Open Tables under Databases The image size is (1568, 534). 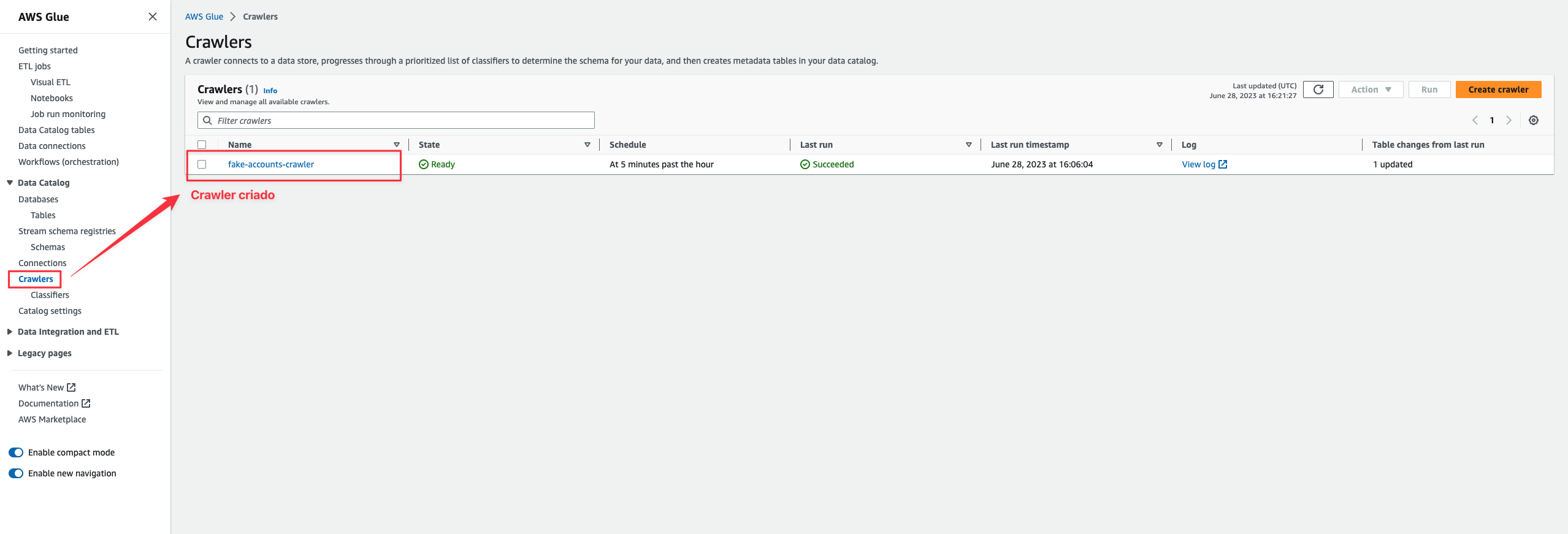coord(43,215)
